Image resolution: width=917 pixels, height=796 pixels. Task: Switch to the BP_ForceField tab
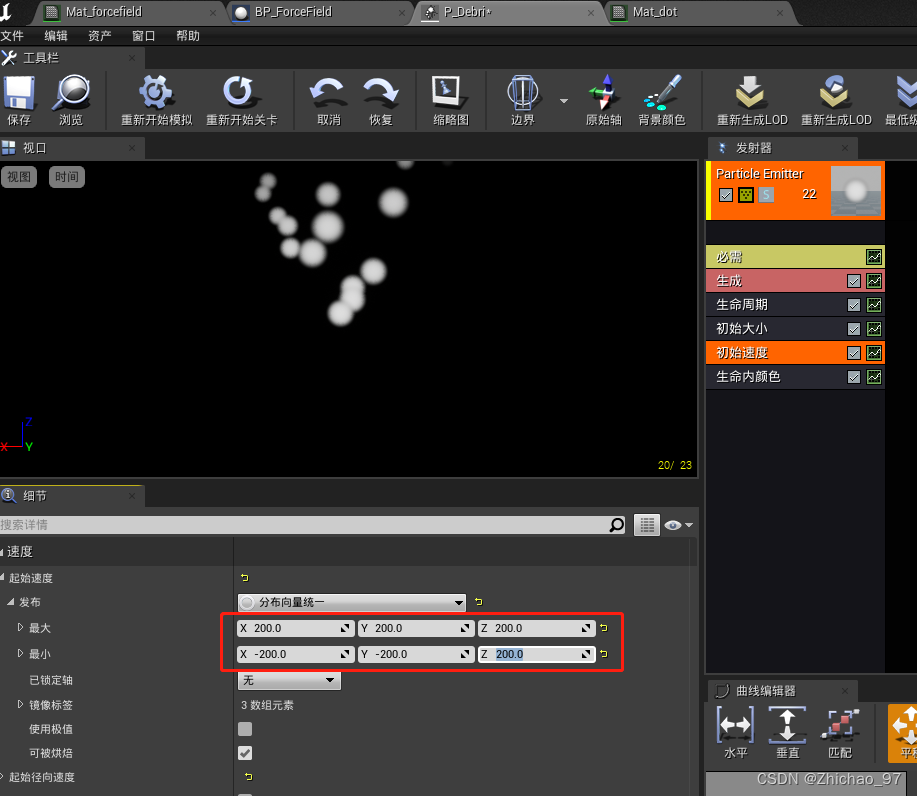pos(296,12)
